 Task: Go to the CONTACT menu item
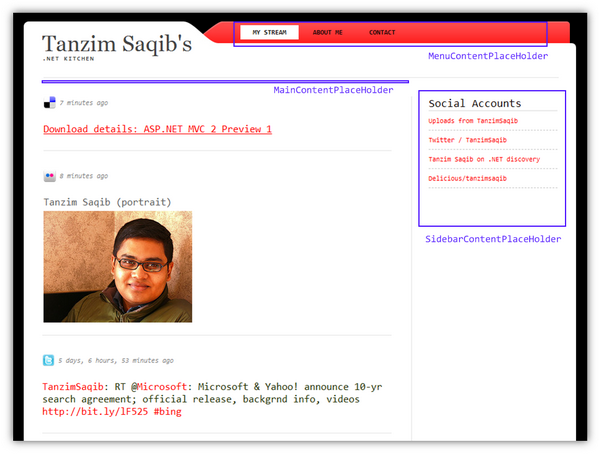tap(382, 33)
